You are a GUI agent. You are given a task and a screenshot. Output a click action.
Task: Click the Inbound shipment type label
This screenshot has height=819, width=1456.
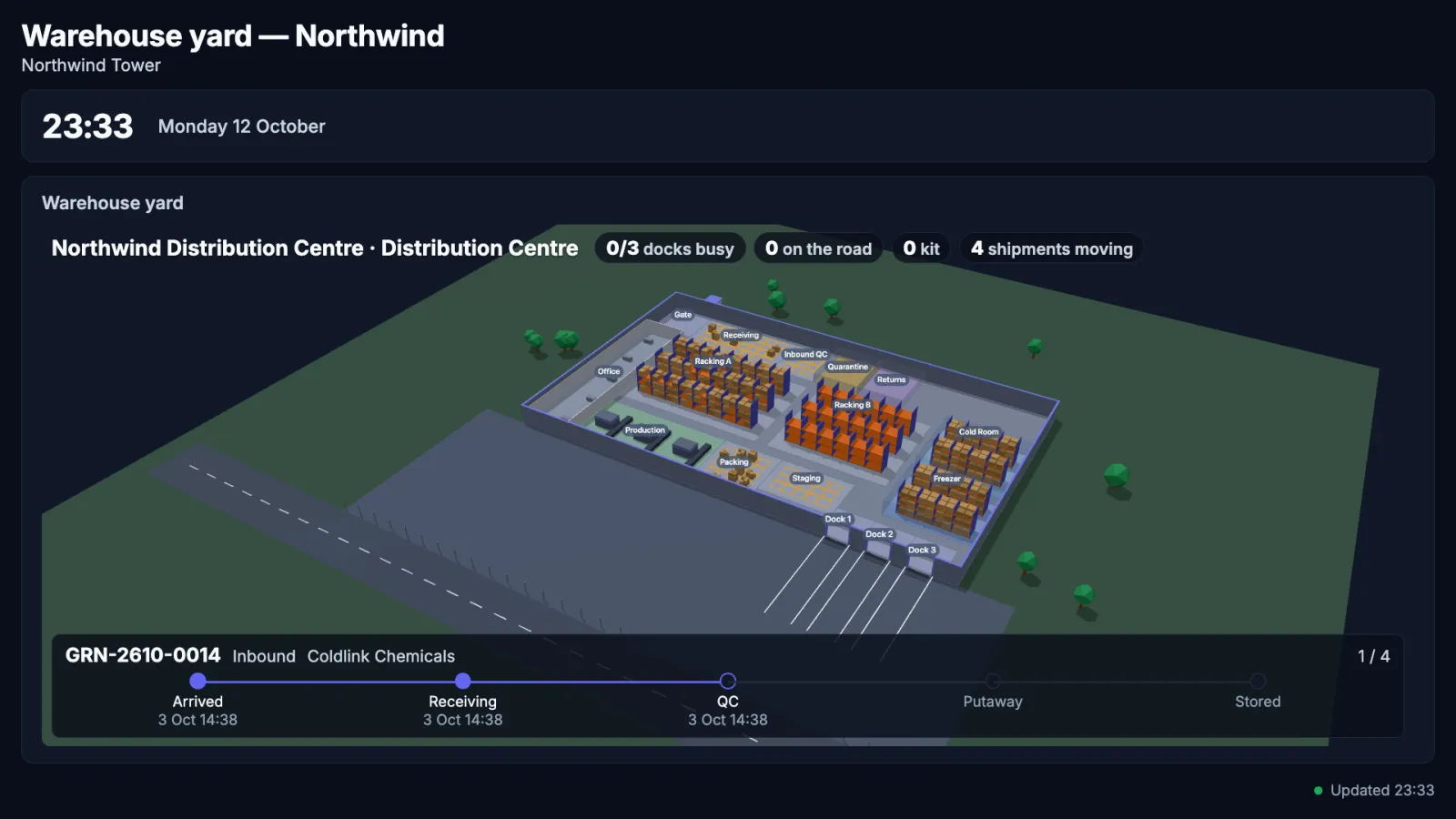(264, 656)
